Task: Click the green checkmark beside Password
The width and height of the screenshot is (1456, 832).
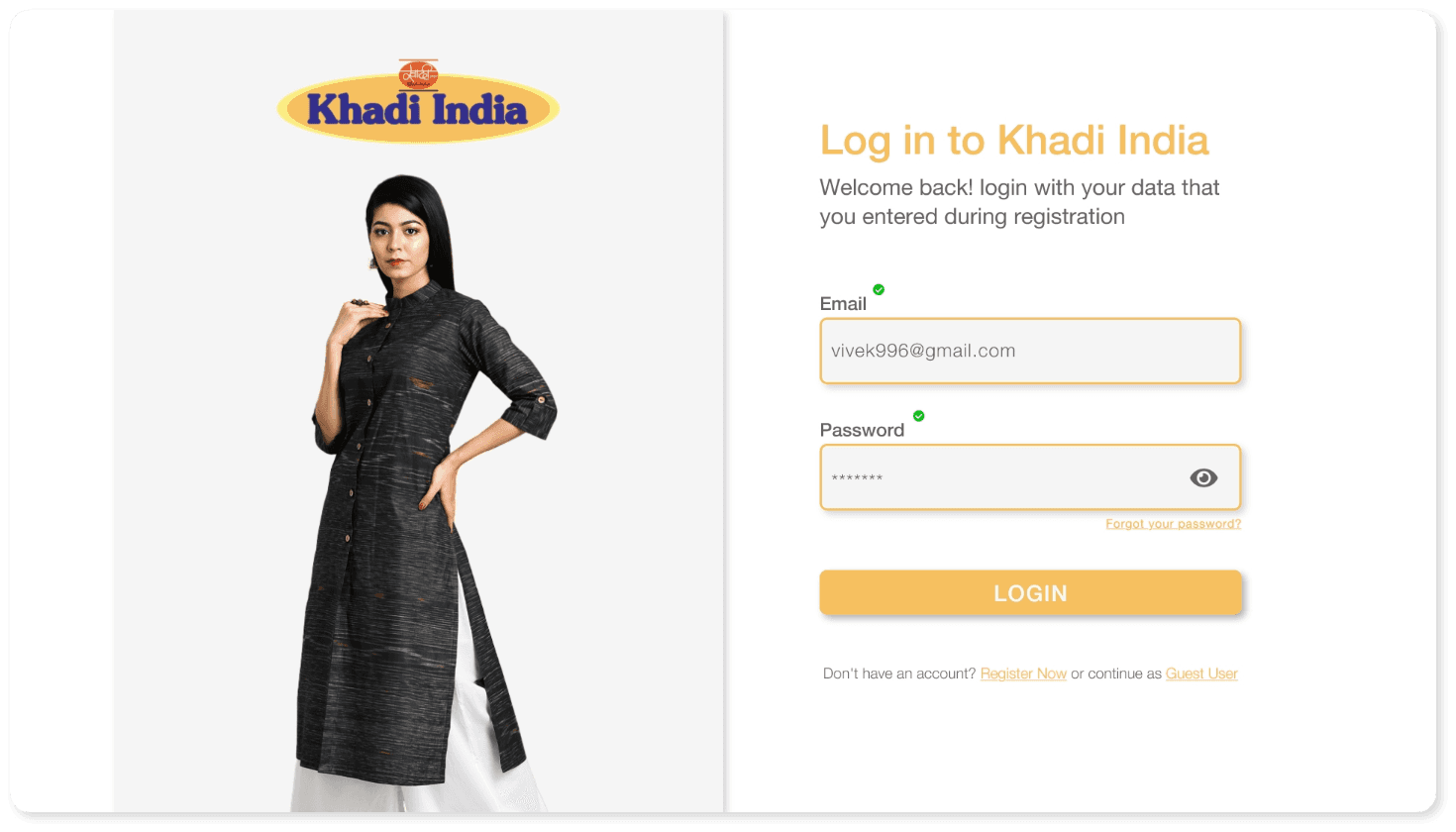Action: 919,416
